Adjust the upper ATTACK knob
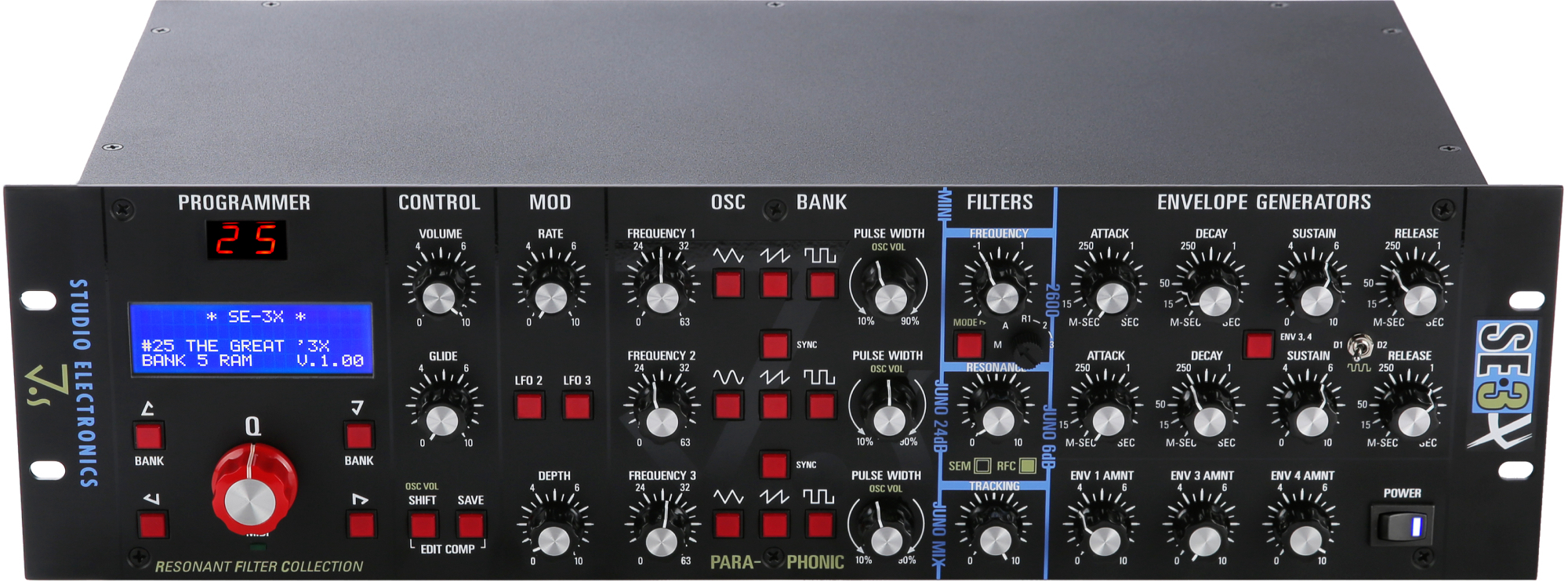This screenshot has height=581, width=1568. coord(1109,289)
